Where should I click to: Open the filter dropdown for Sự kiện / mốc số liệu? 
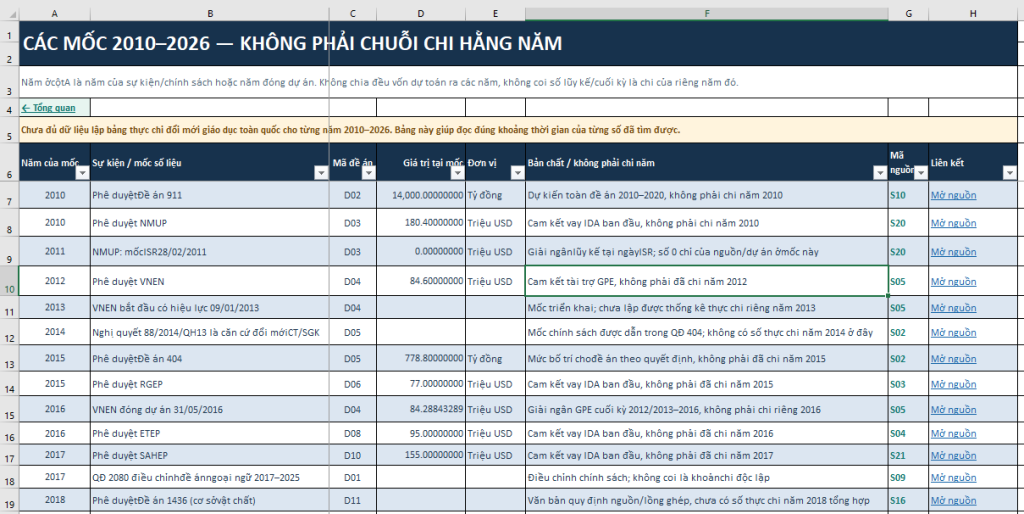[321, 172]
